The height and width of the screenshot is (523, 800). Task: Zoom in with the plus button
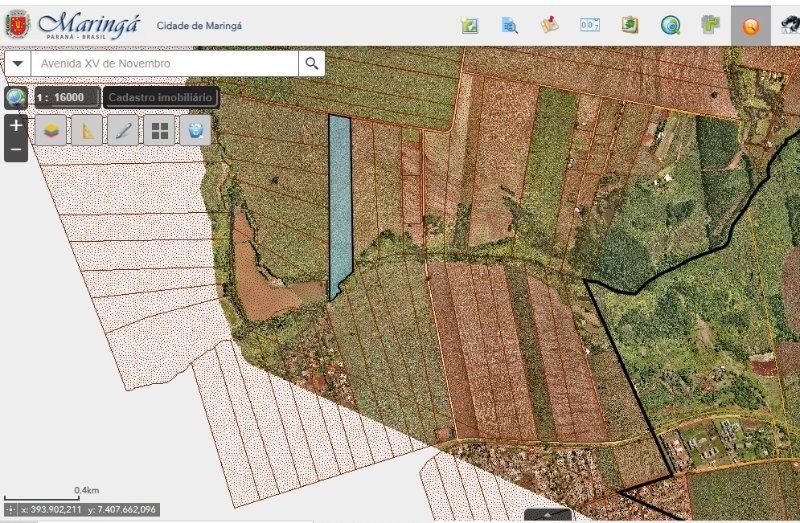pyautogui.click(x=16, y=126)
